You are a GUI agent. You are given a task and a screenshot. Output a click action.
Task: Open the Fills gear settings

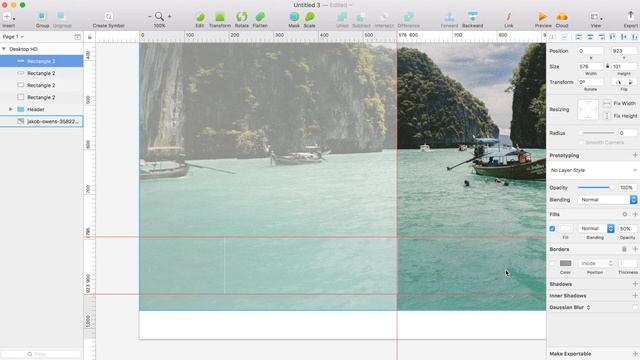click(x=624, y=214)
